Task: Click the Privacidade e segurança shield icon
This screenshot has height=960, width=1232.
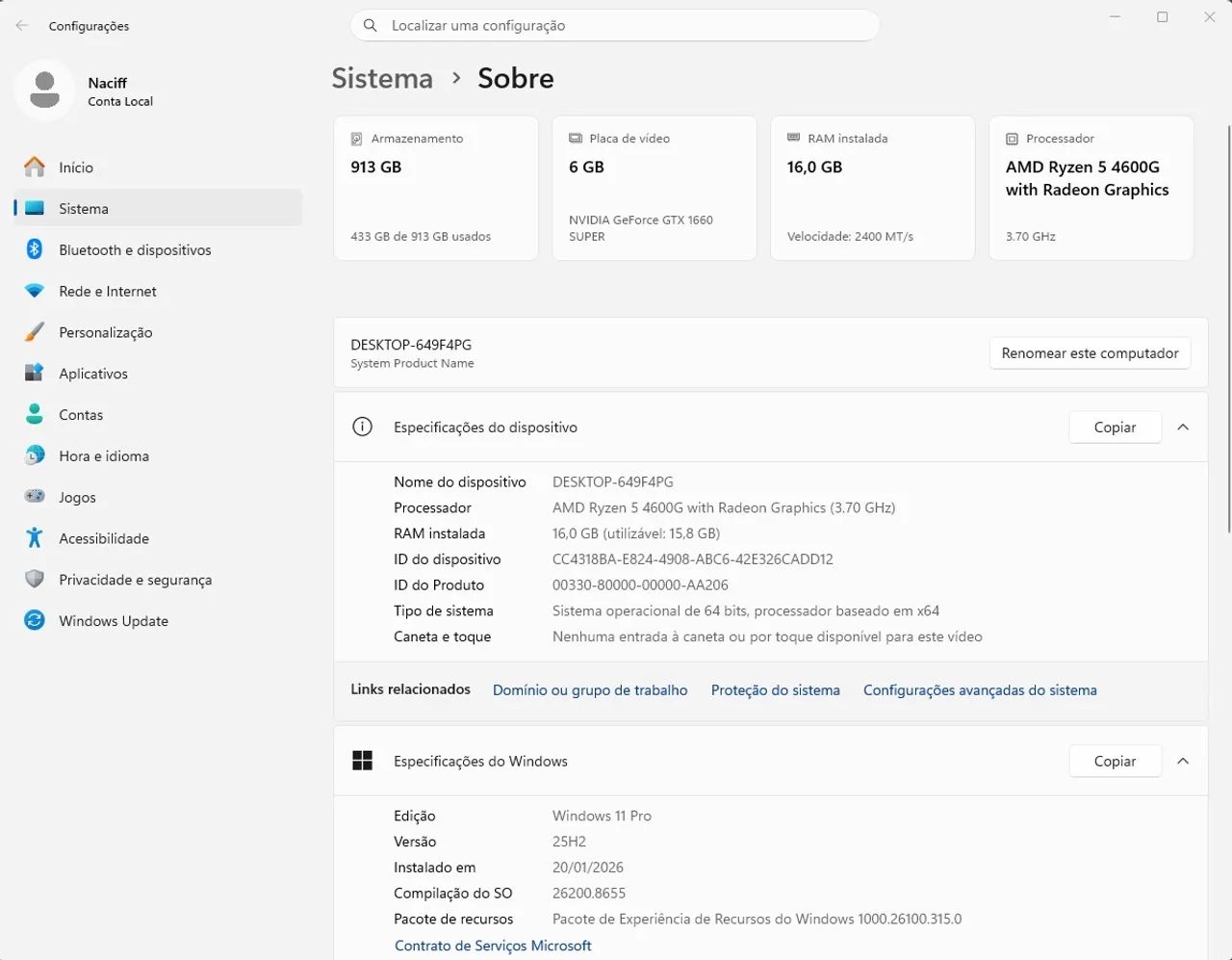Action: coord(35,579)
